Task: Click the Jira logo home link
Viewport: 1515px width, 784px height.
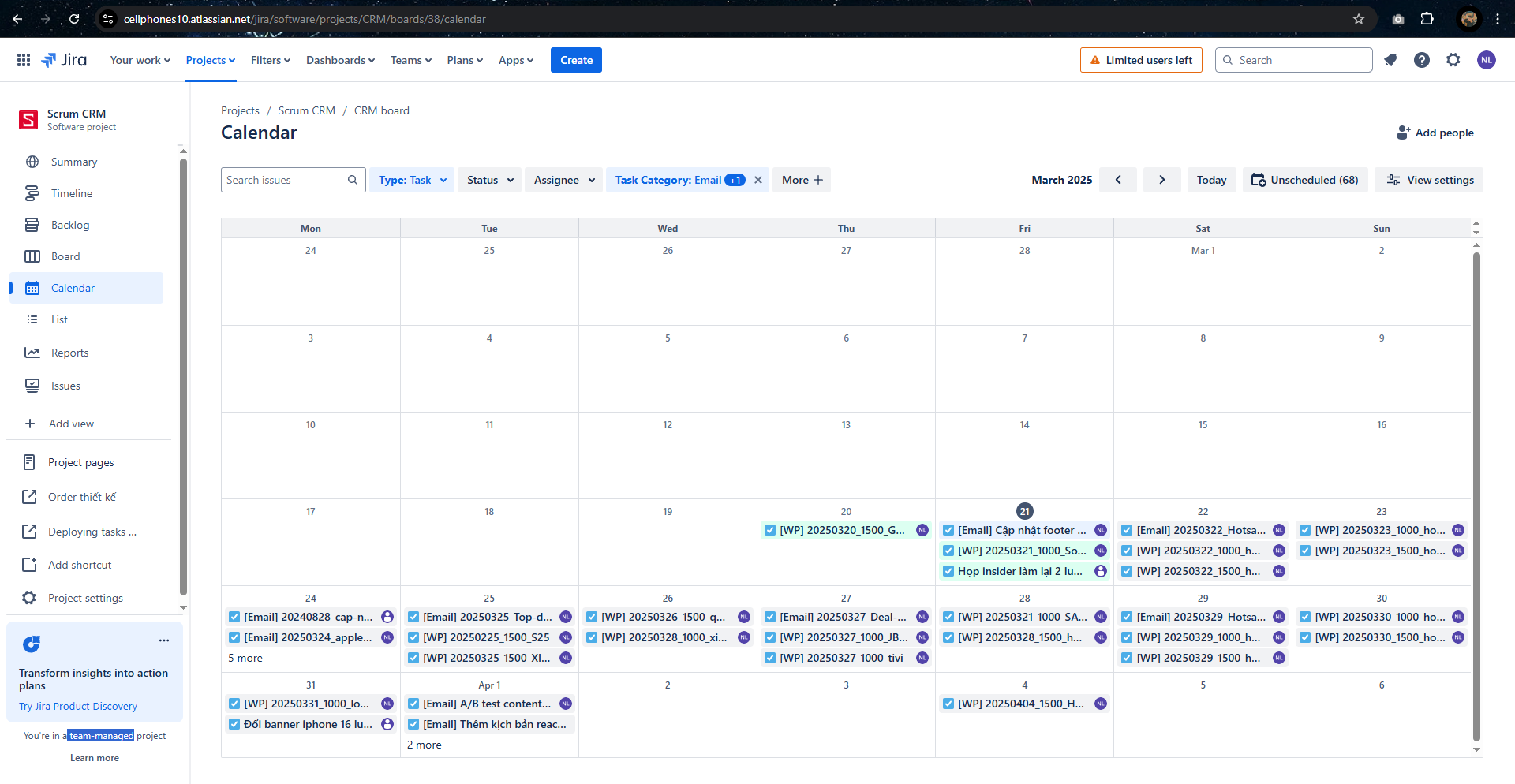Action: (x=64, y=60)
